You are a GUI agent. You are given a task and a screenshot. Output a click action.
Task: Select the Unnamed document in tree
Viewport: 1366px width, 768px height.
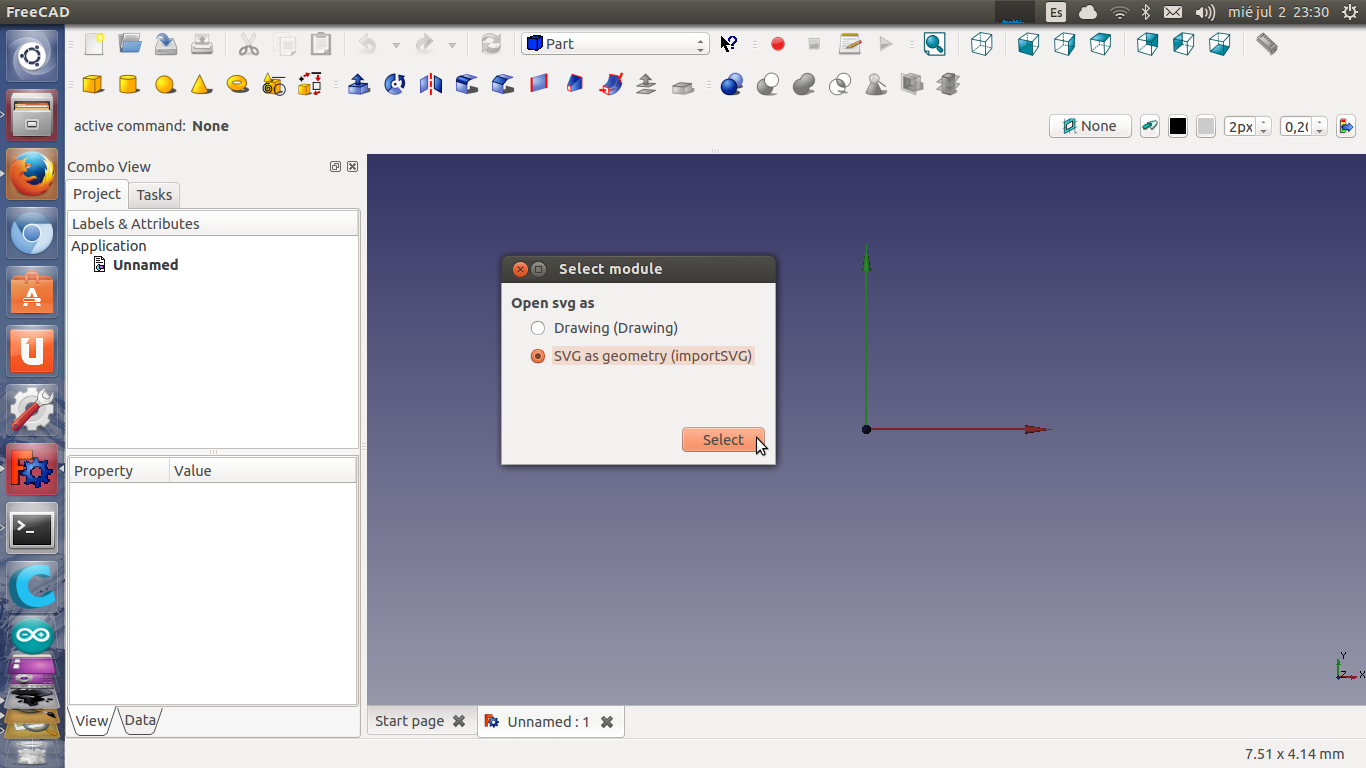click(x=145, y=265)
